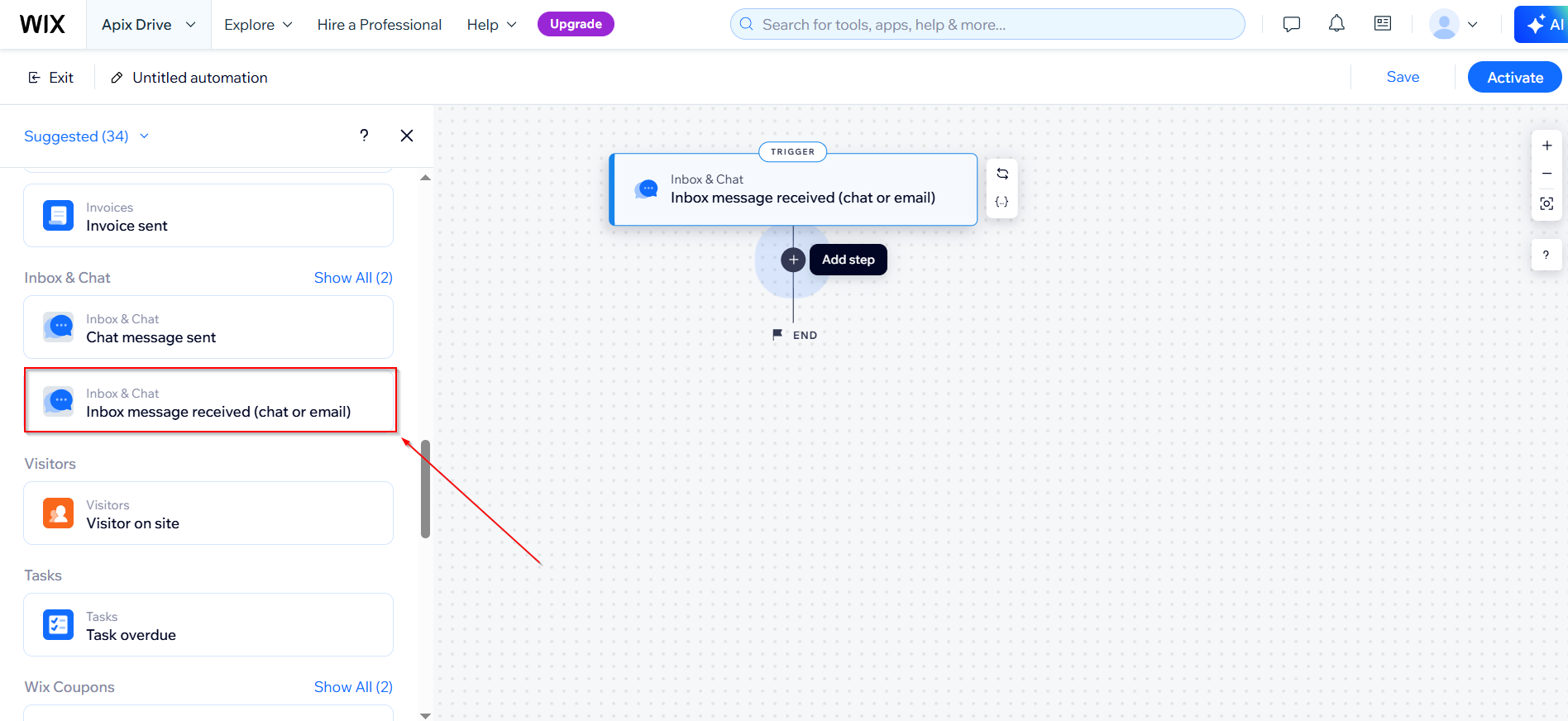Image resolution: width=1568 pixels, height=721 pixels.
Task: Open the inbox chat icon in header
Action: pyautogui.click(x=1292, y=24)
